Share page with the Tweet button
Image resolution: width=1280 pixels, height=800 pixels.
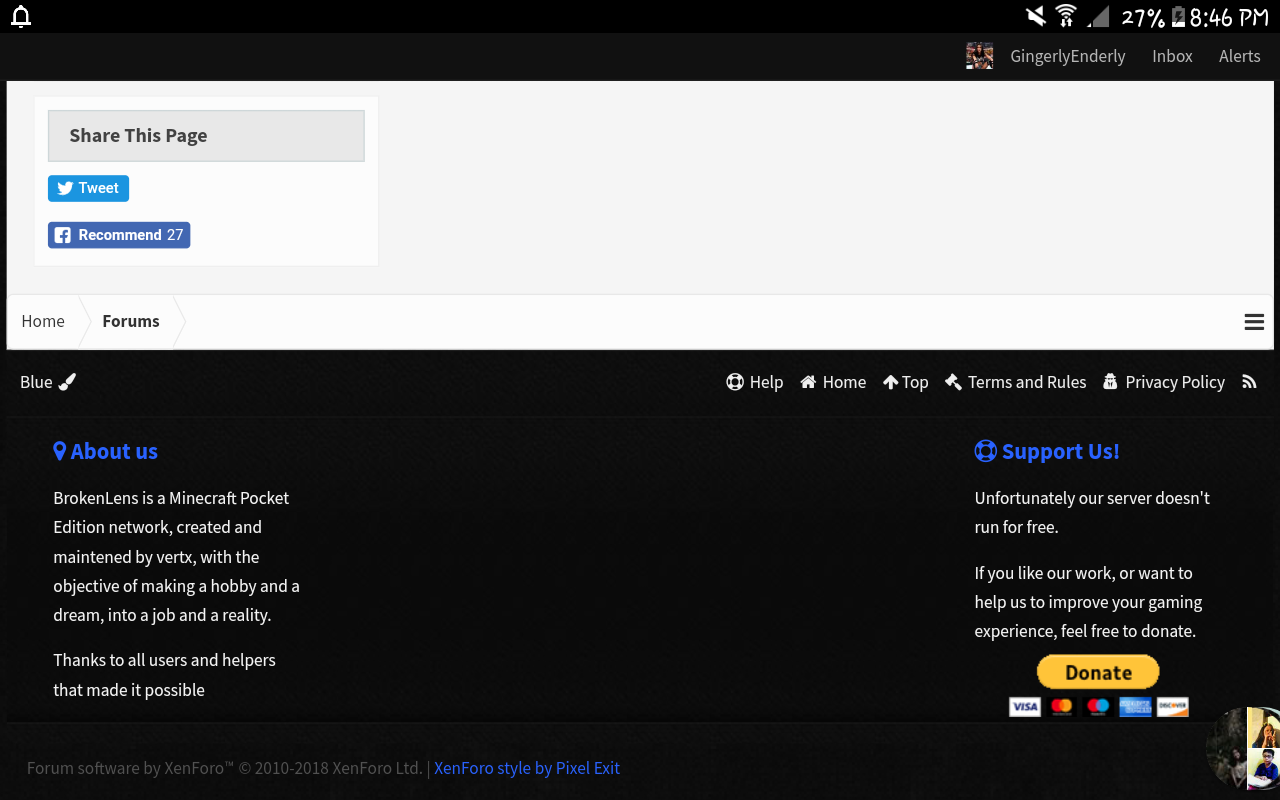click(88, 188)
